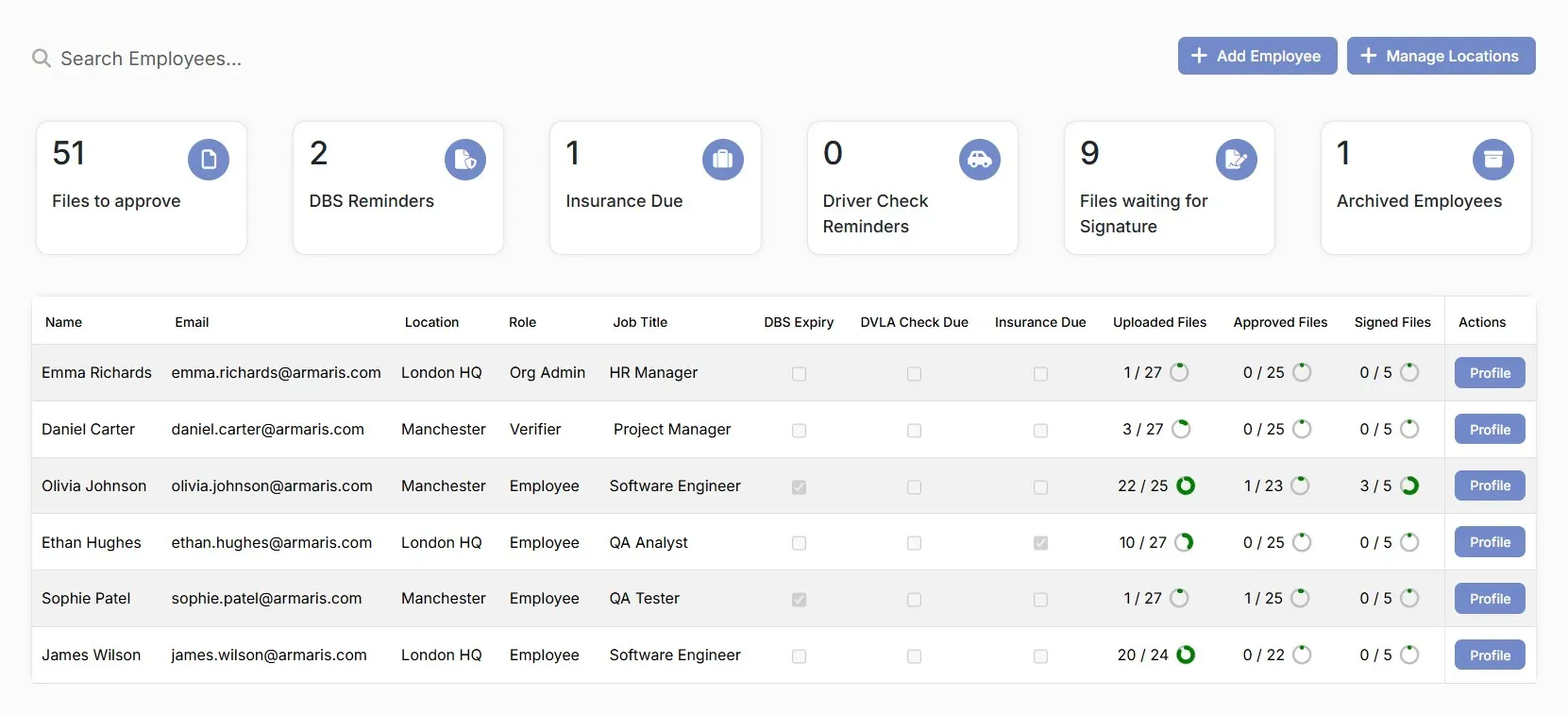Click the Manage Locations button

(1442, 56)
